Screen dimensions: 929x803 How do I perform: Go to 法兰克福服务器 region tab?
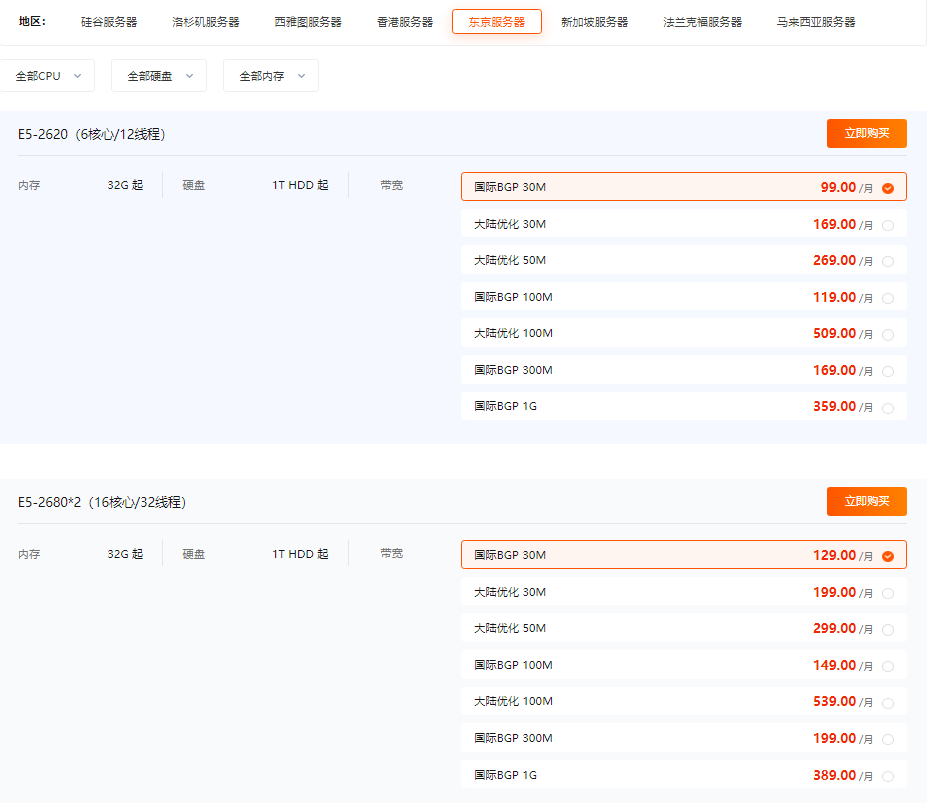pyautogui.click(x=702, y=22)
